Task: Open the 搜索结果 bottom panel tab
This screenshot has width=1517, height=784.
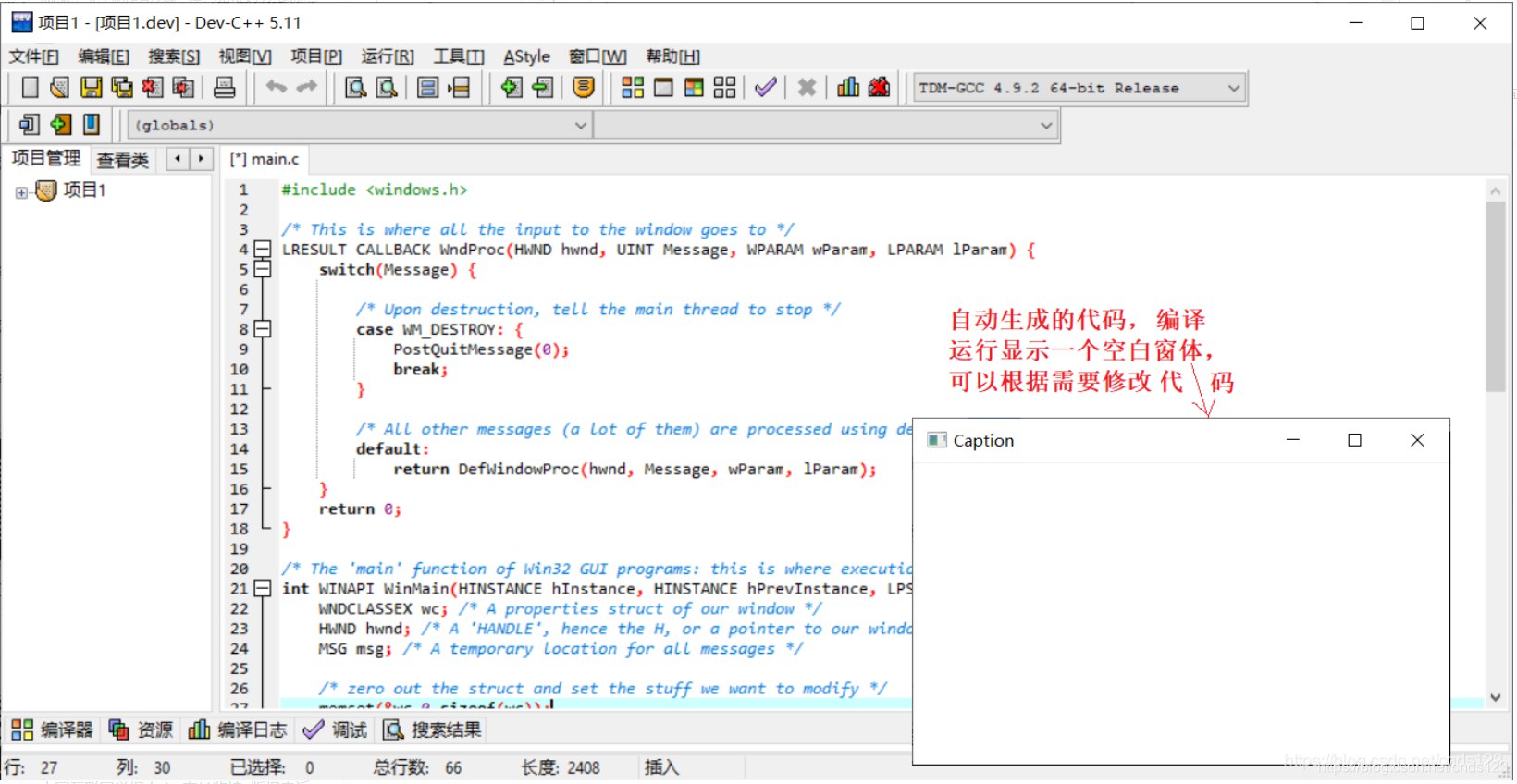Action: coord(433,729)
